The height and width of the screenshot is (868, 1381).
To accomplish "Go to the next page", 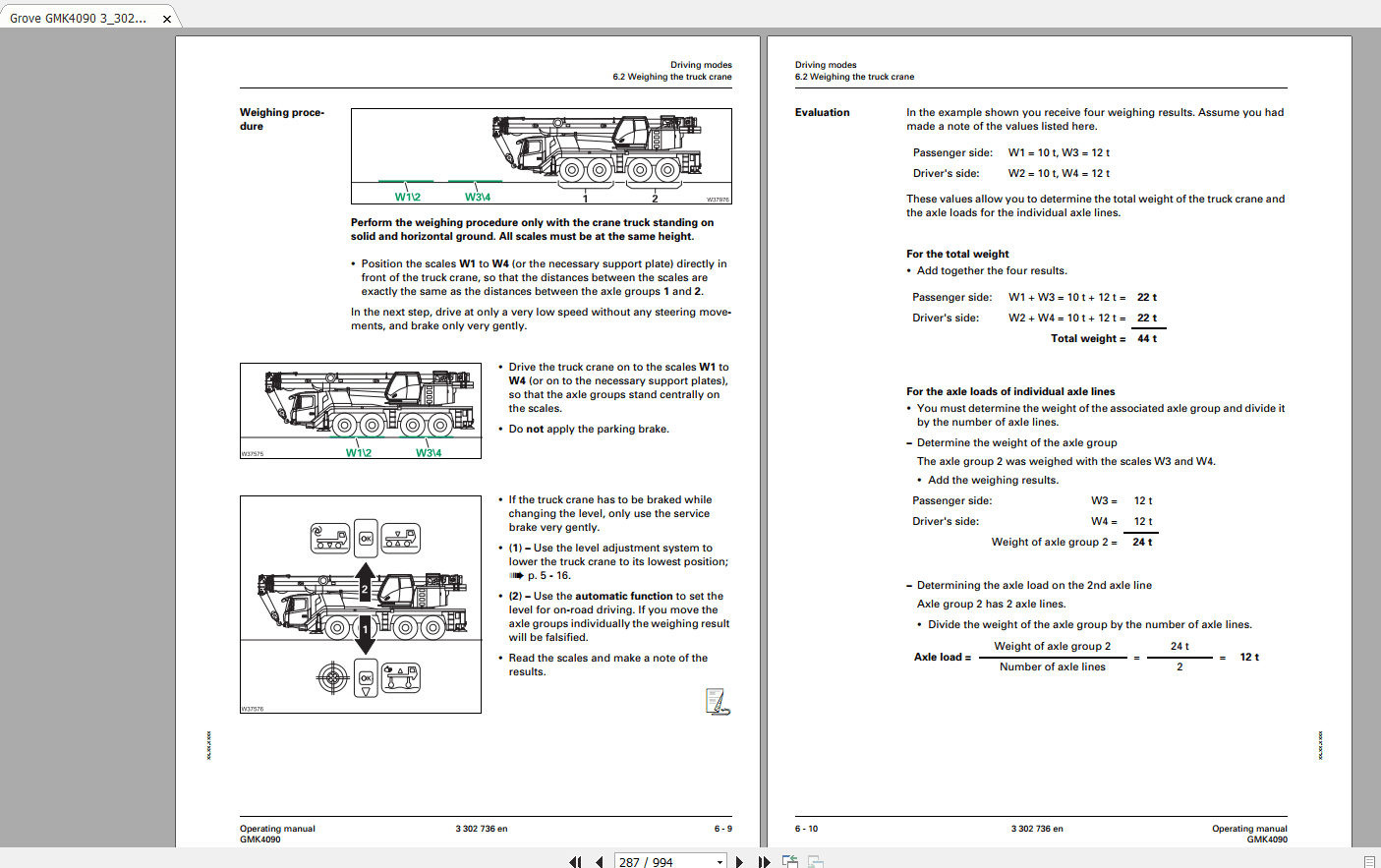I will point(740,862).
